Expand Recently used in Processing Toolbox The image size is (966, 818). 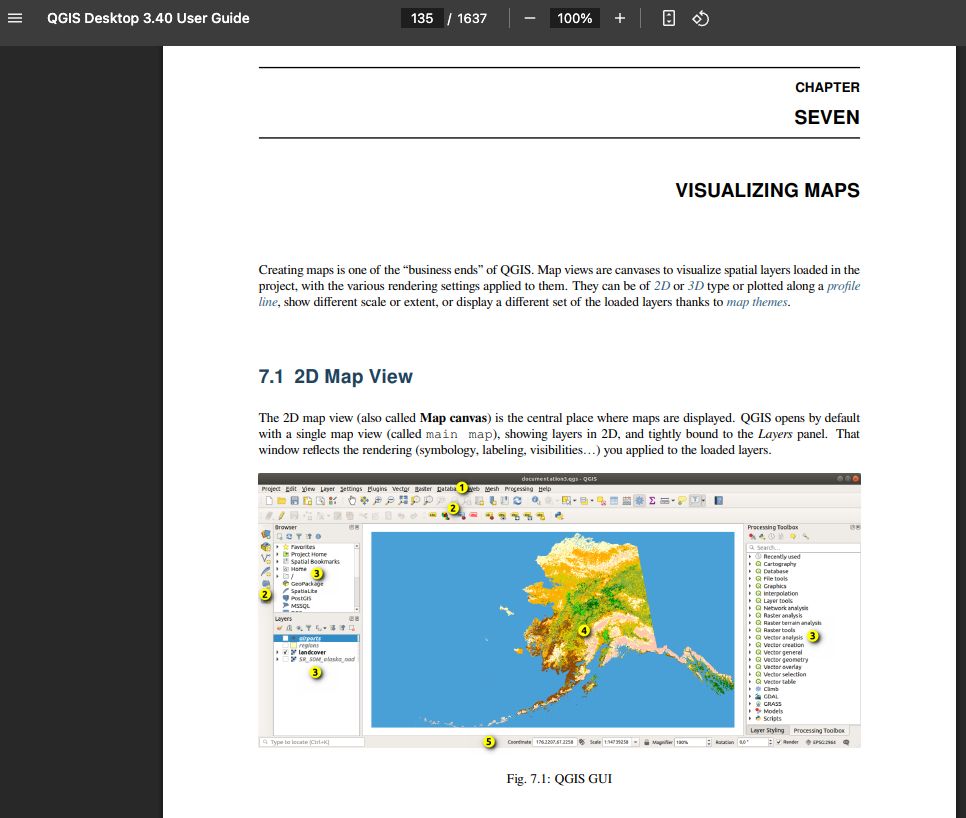click(750, 557)
